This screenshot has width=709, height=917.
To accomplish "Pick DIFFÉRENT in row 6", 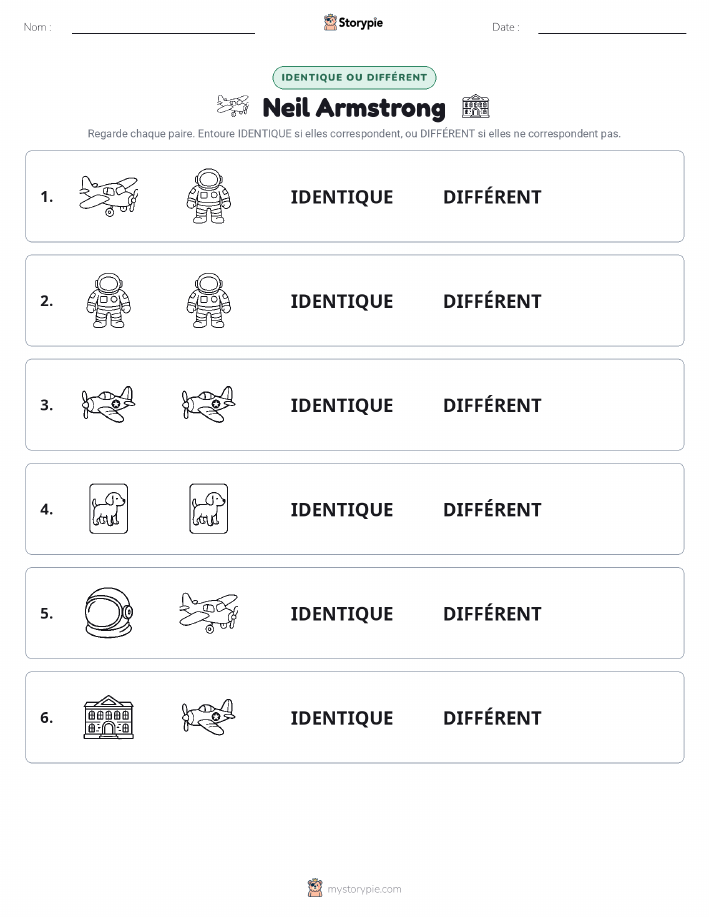I will click(492, 718).
